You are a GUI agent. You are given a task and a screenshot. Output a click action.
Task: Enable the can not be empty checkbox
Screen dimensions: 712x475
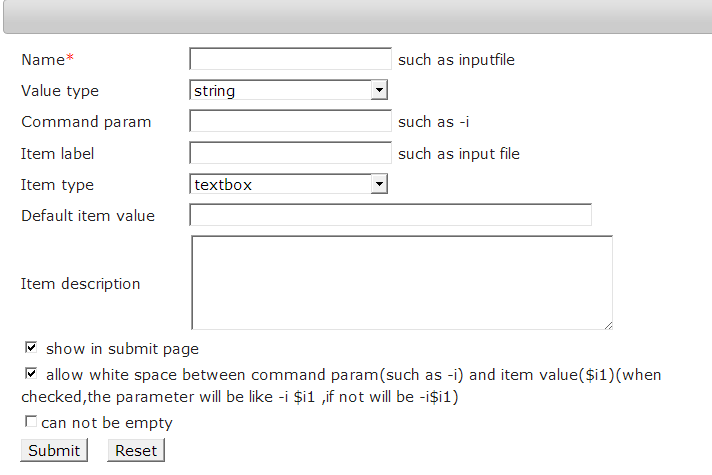click(31, 422)
